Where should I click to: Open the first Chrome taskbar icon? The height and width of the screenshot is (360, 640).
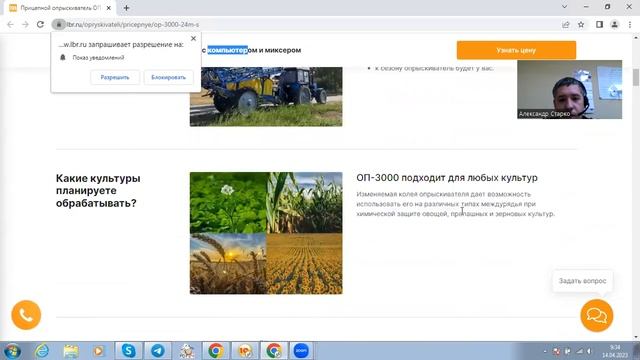click(x=216, y=351)
